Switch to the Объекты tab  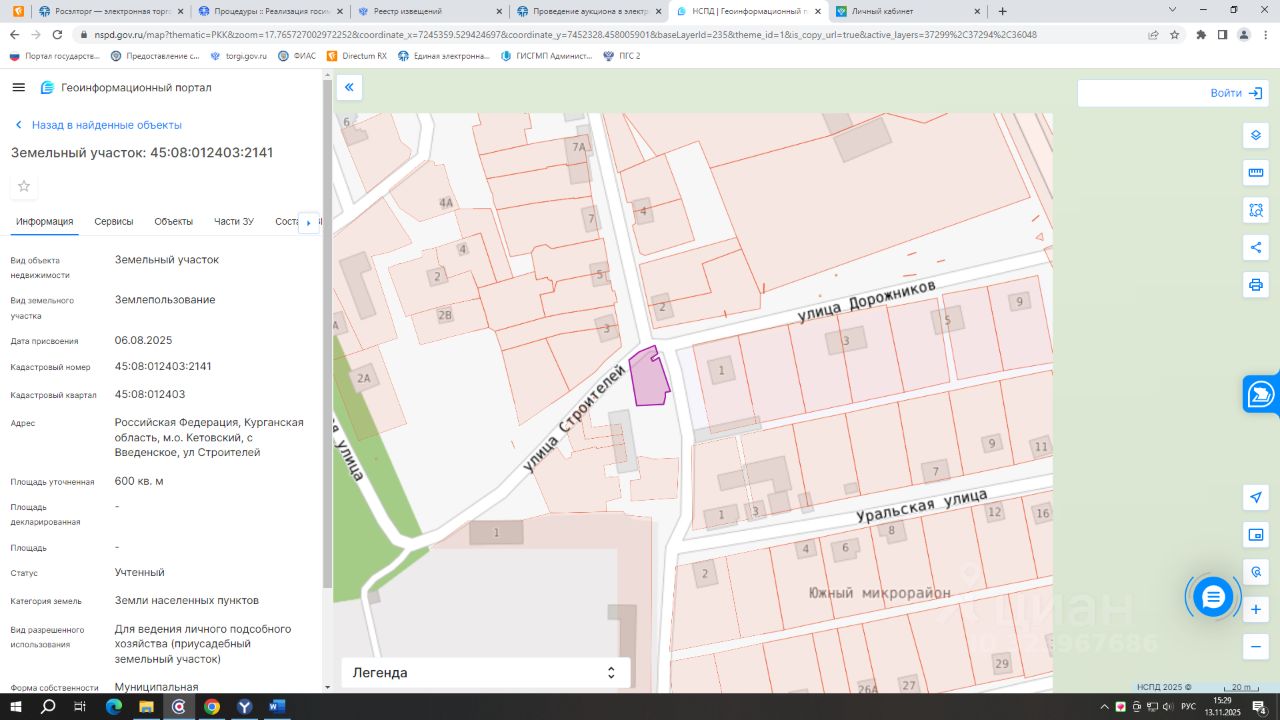(174, 221)
